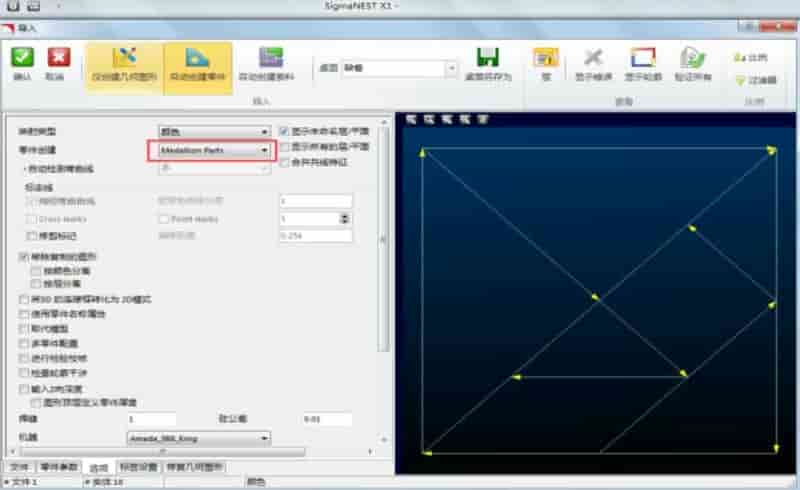
Task: Click the grey X show-errors icon
Action: [x=593, y=58]
